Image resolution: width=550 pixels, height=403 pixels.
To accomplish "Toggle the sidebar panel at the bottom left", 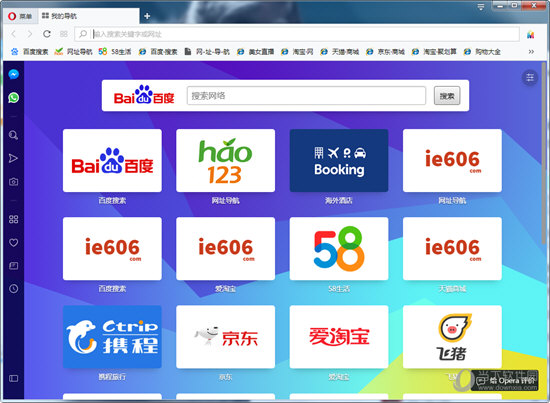I will [x=13, y=378].
